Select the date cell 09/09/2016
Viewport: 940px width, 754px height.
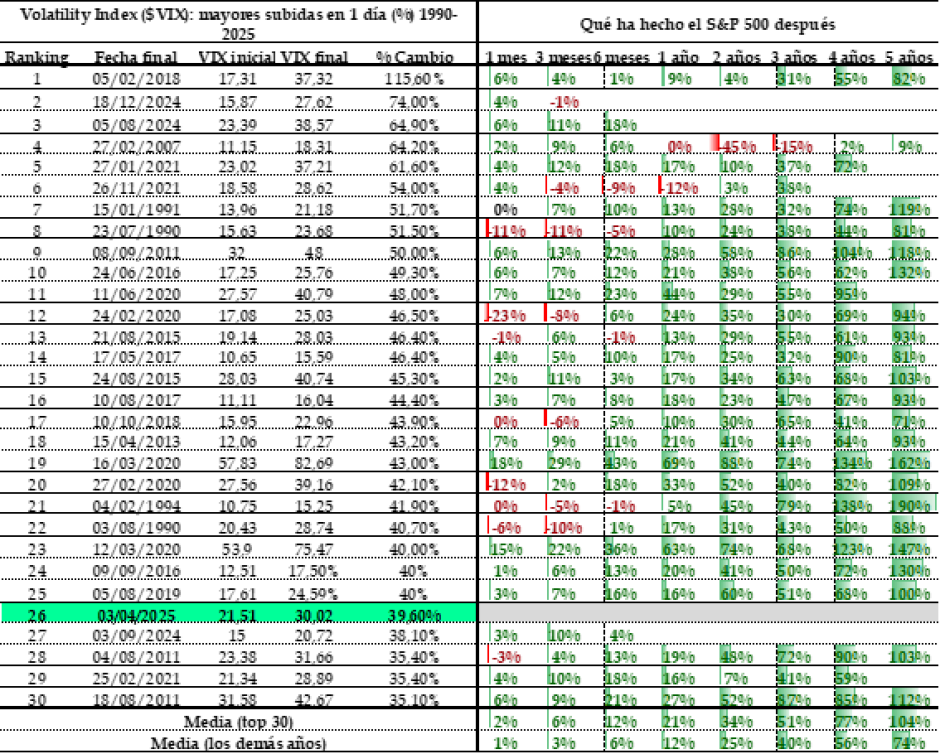(136, 571)
